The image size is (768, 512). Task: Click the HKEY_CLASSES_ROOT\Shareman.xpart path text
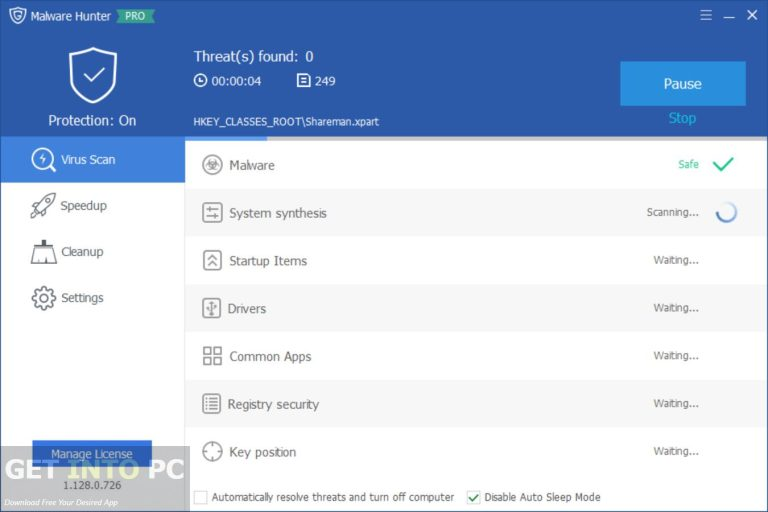286,122
